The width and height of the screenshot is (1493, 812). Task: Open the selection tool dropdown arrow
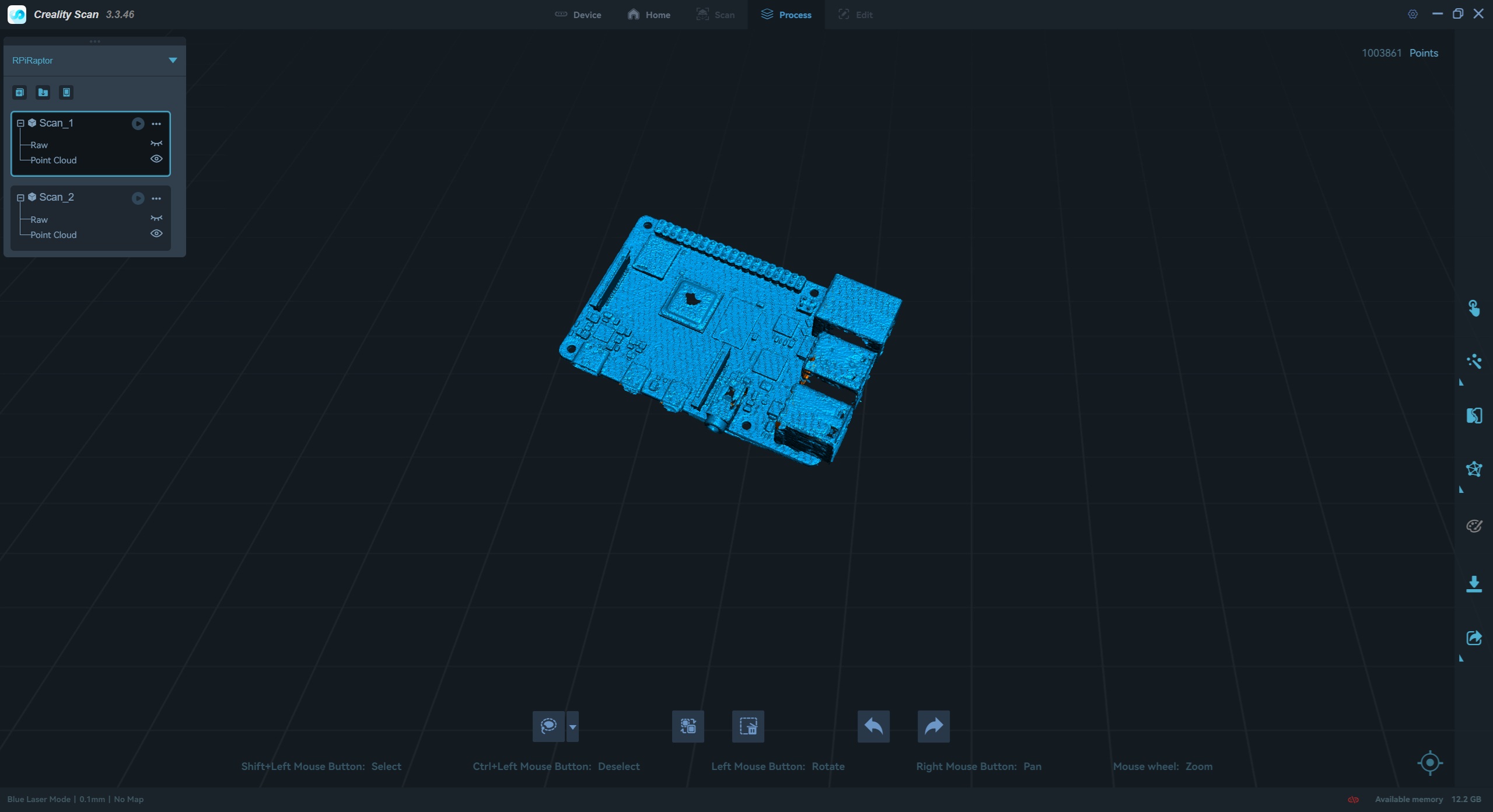[x=572, y=727]
